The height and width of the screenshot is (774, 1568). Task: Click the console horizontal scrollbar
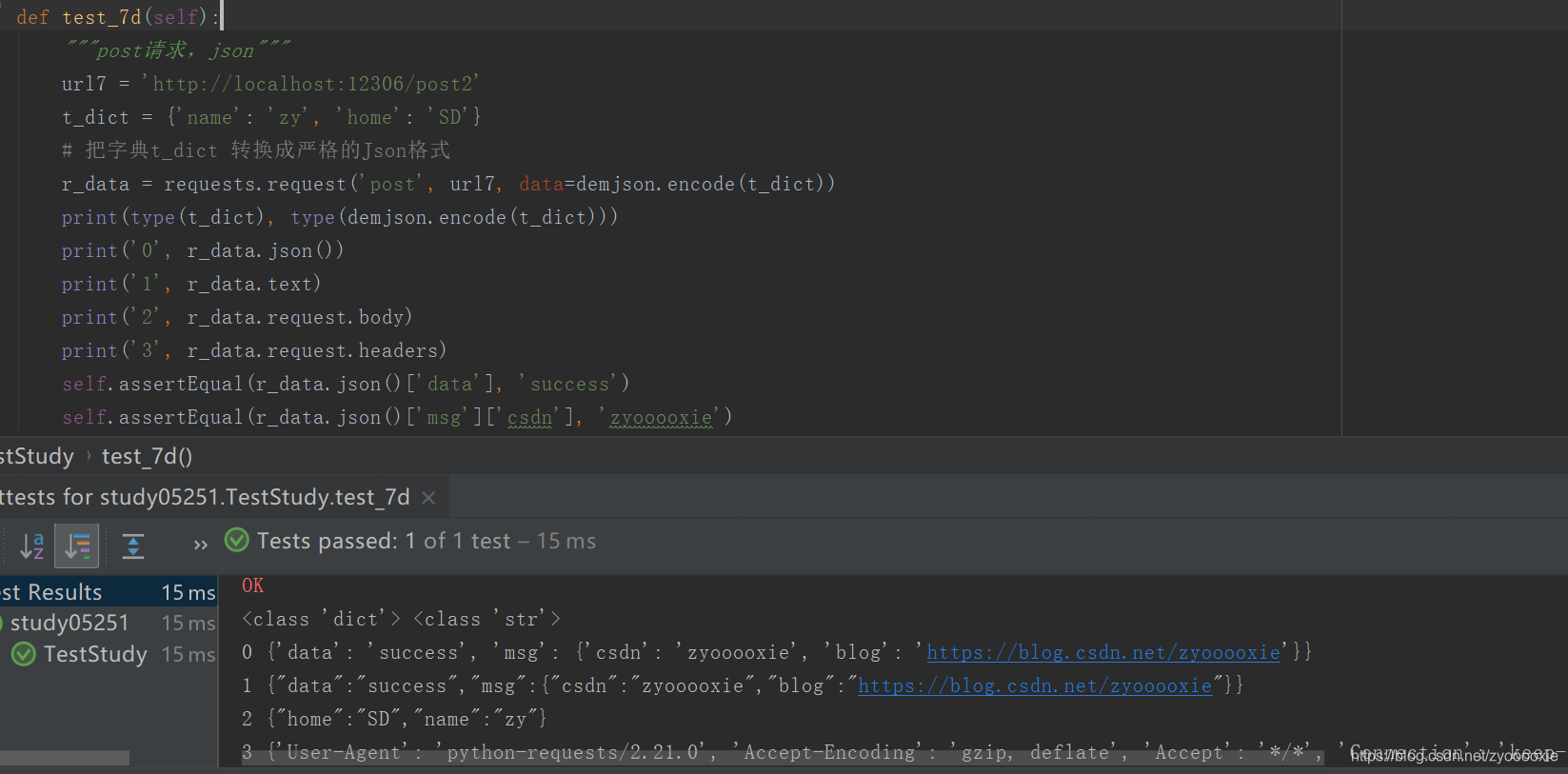point(781,758)
